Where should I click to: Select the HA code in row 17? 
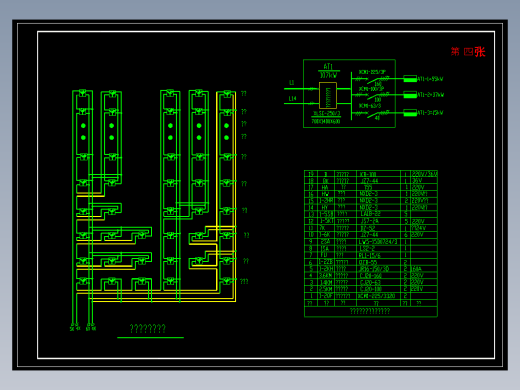325,187
